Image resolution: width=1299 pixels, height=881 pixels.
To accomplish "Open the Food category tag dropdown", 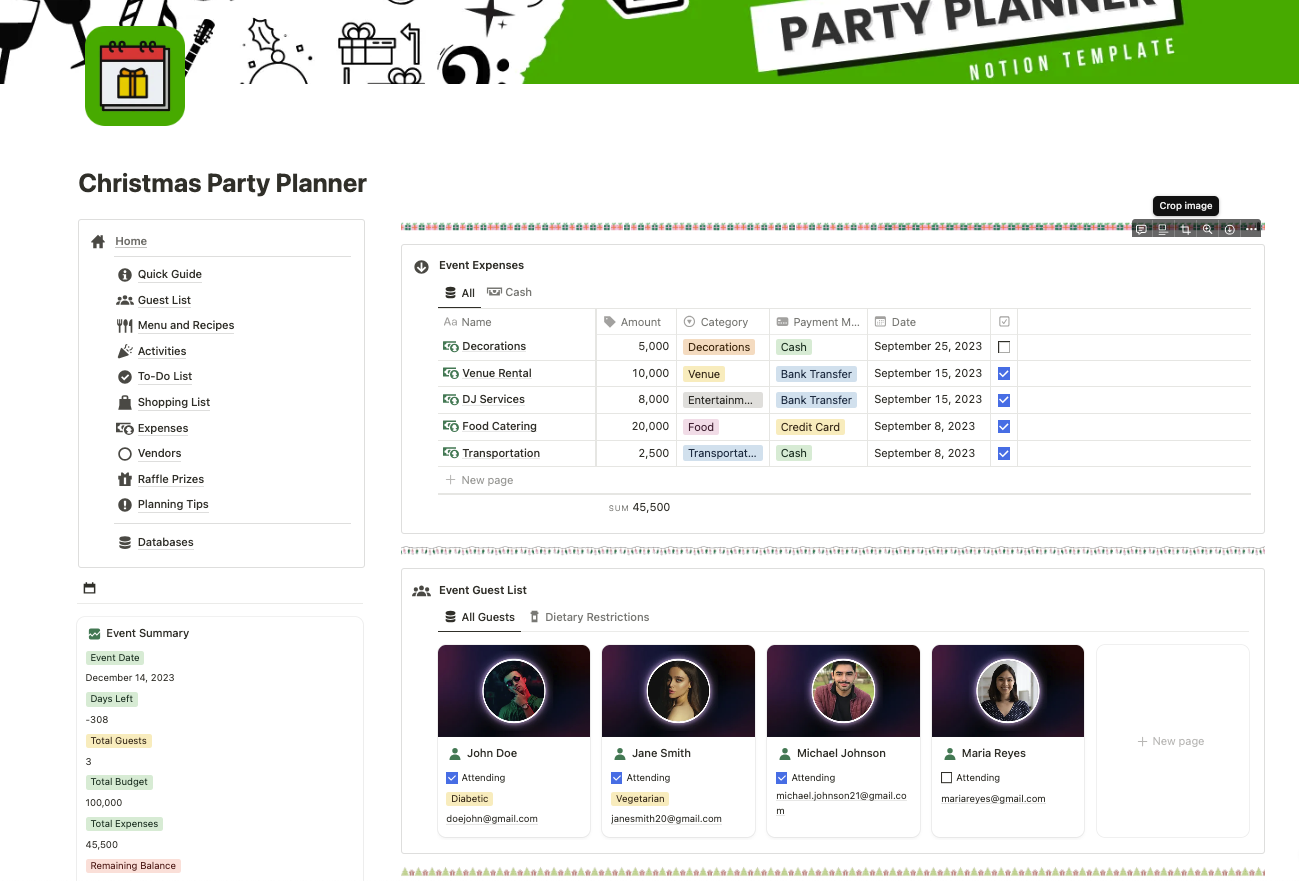I will pyautogui.click(x=701, y=427).
